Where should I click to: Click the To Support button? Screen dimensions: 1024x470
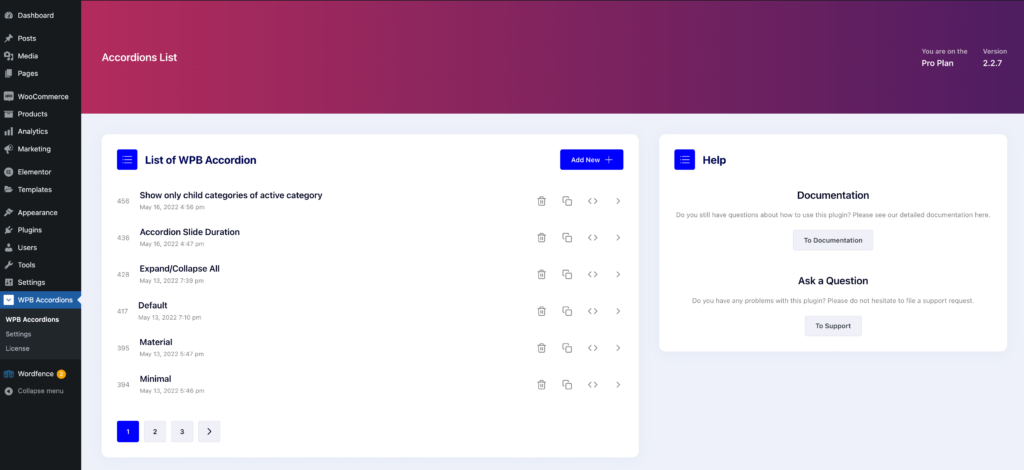point(833,326)
